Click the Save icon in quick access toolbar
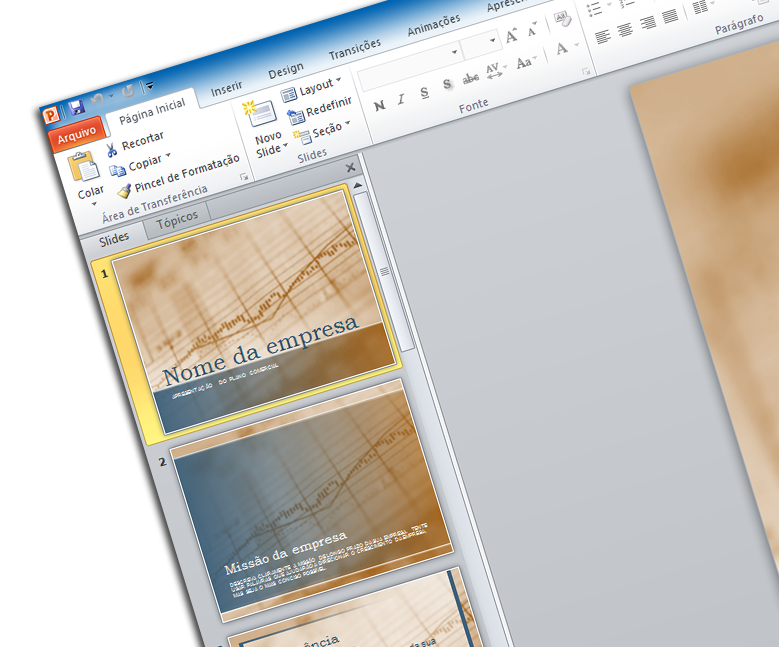 pyautogui.click(x=76, y=106)
